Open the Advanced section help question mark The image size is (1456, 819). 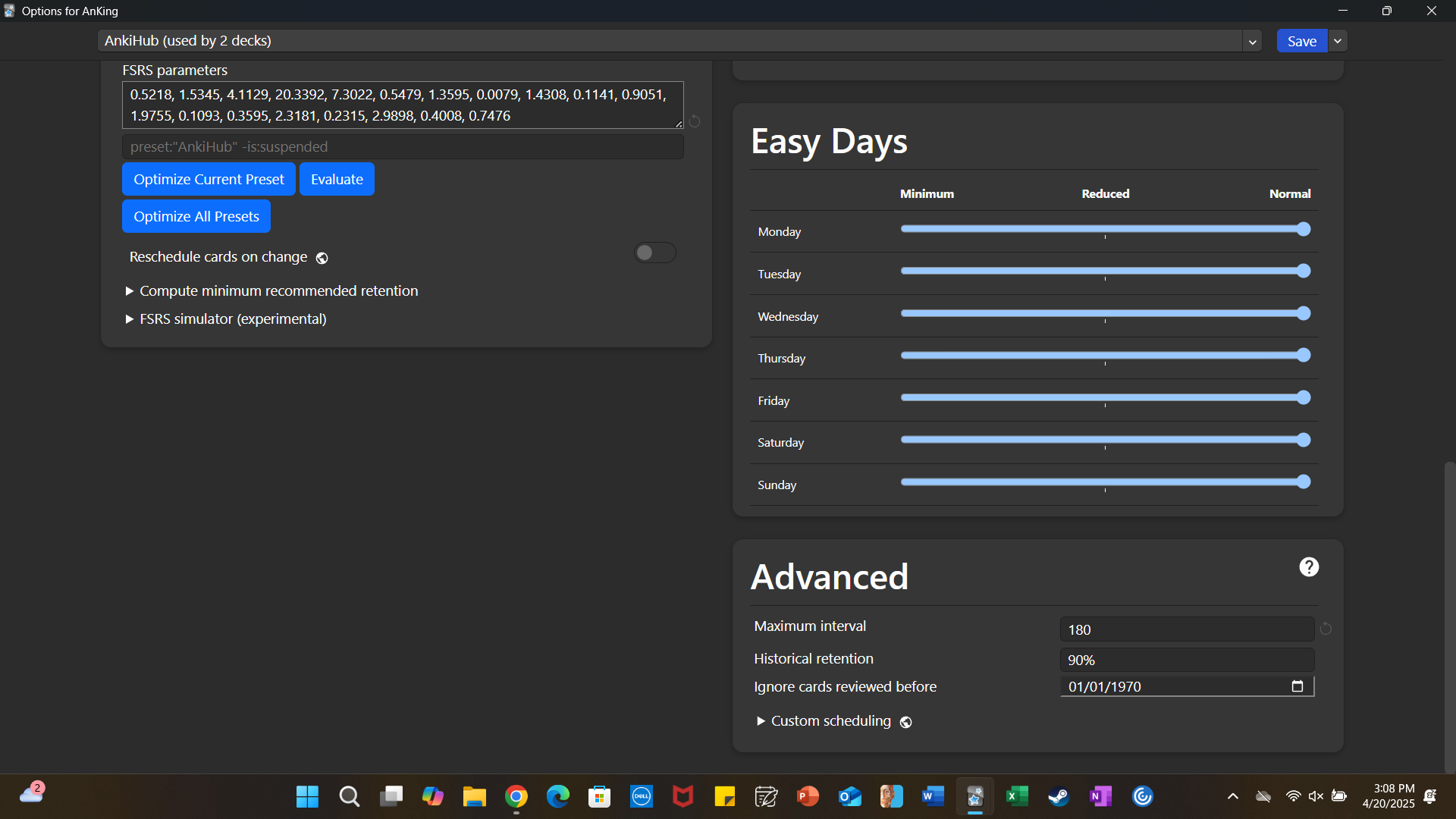(x=1309, y=567)
